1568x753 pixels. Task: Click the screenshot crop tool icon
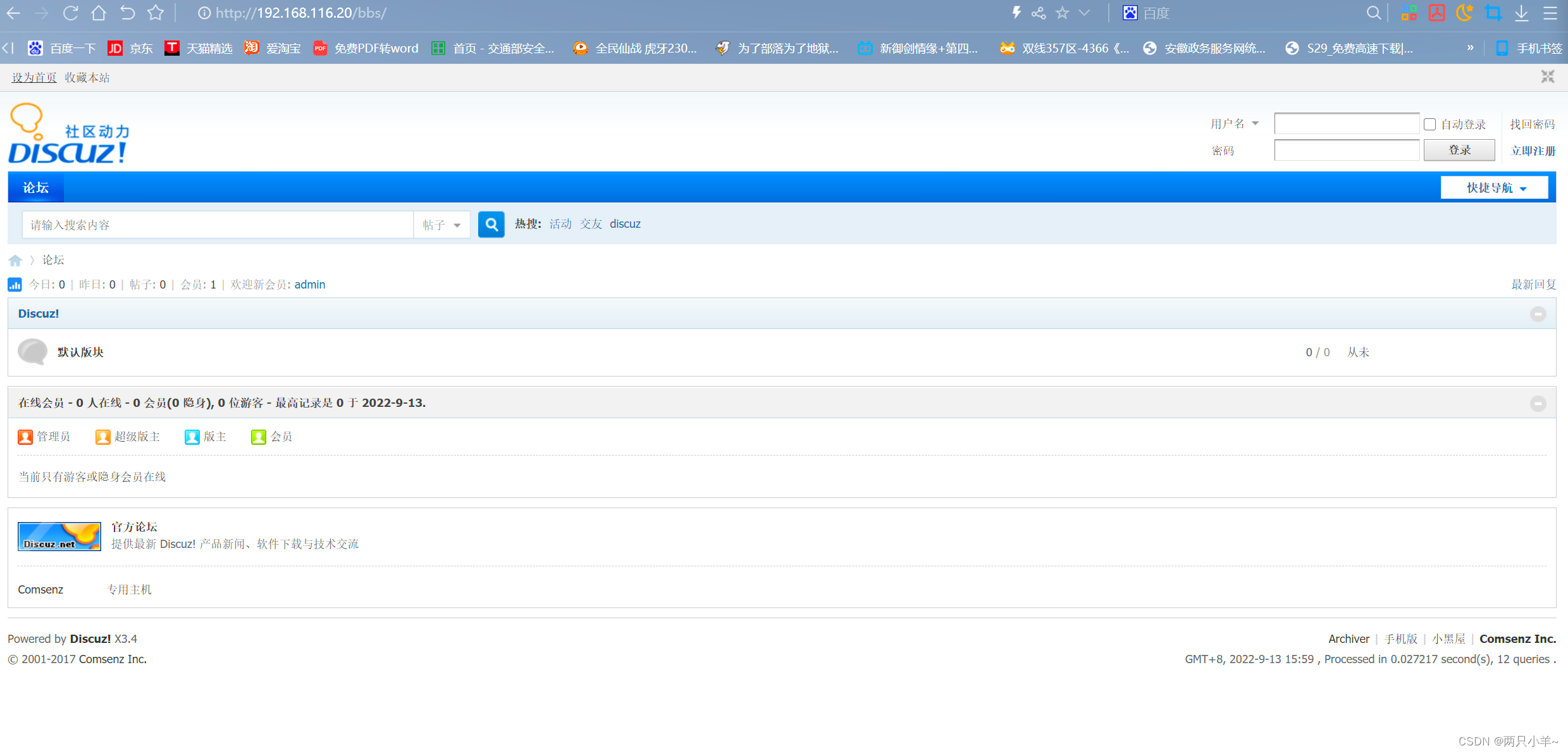click(x=1493, y=13)
